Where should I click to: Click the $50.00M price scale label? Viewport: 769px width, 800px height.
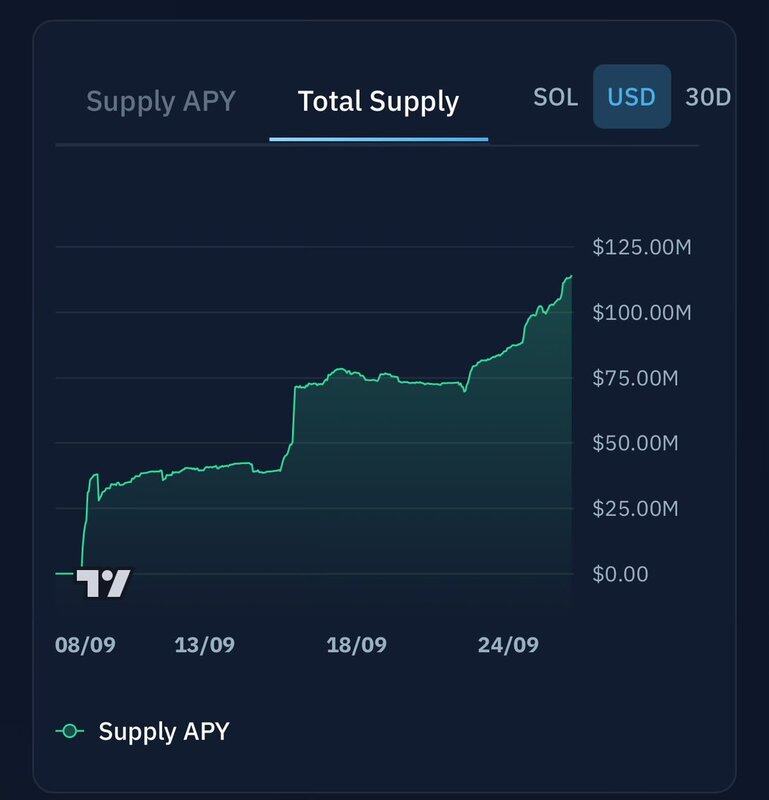click(x=635, y=443)
